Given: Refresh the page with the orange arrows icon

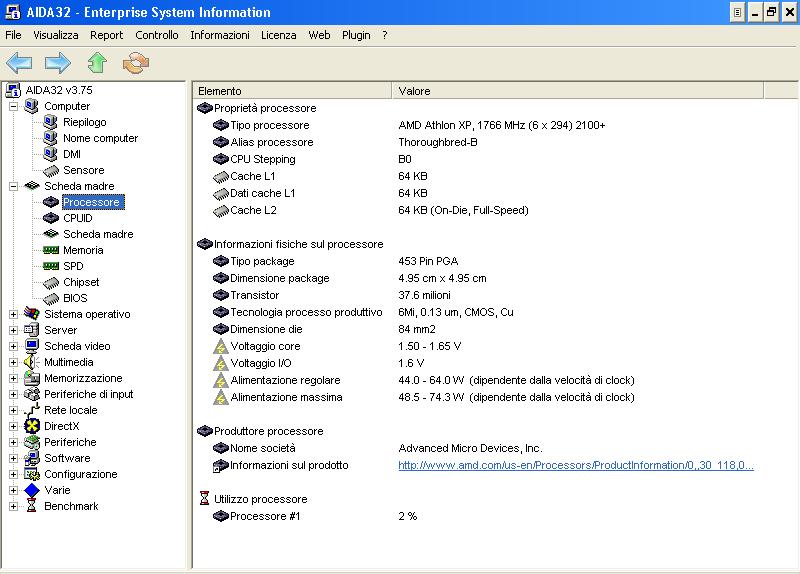Looking at the screenshot, I should 136,63.
